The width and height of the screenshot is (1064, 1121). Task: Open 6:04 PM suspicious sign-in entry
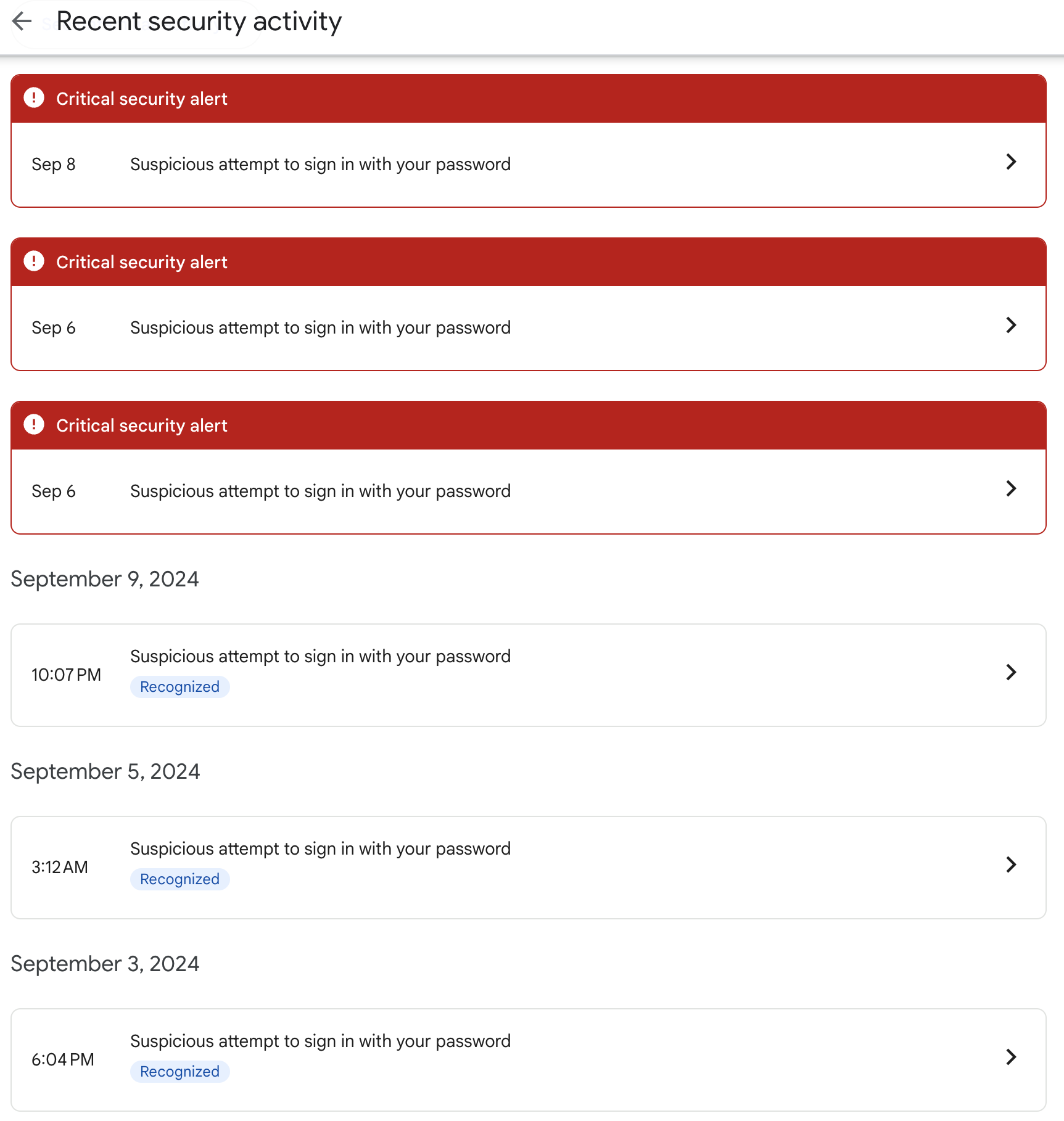pos(320,1041)
